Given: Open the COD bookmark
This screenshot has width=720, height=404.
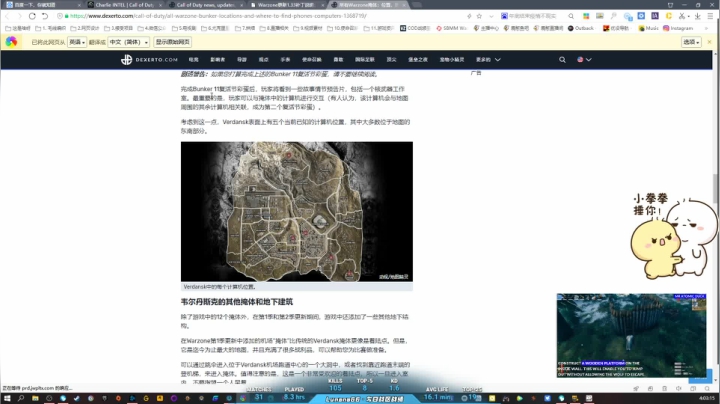Looking at the screenshot, I should (415, 28).
